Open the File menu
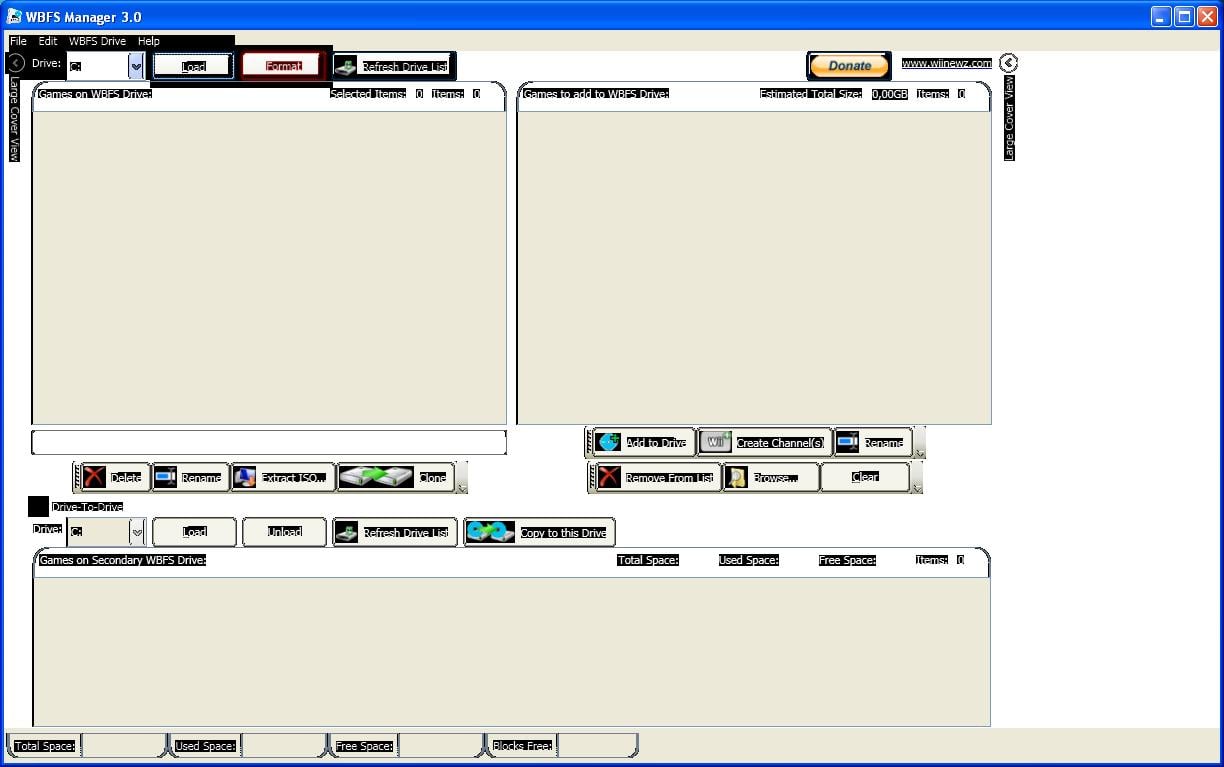 pos(18,41)
